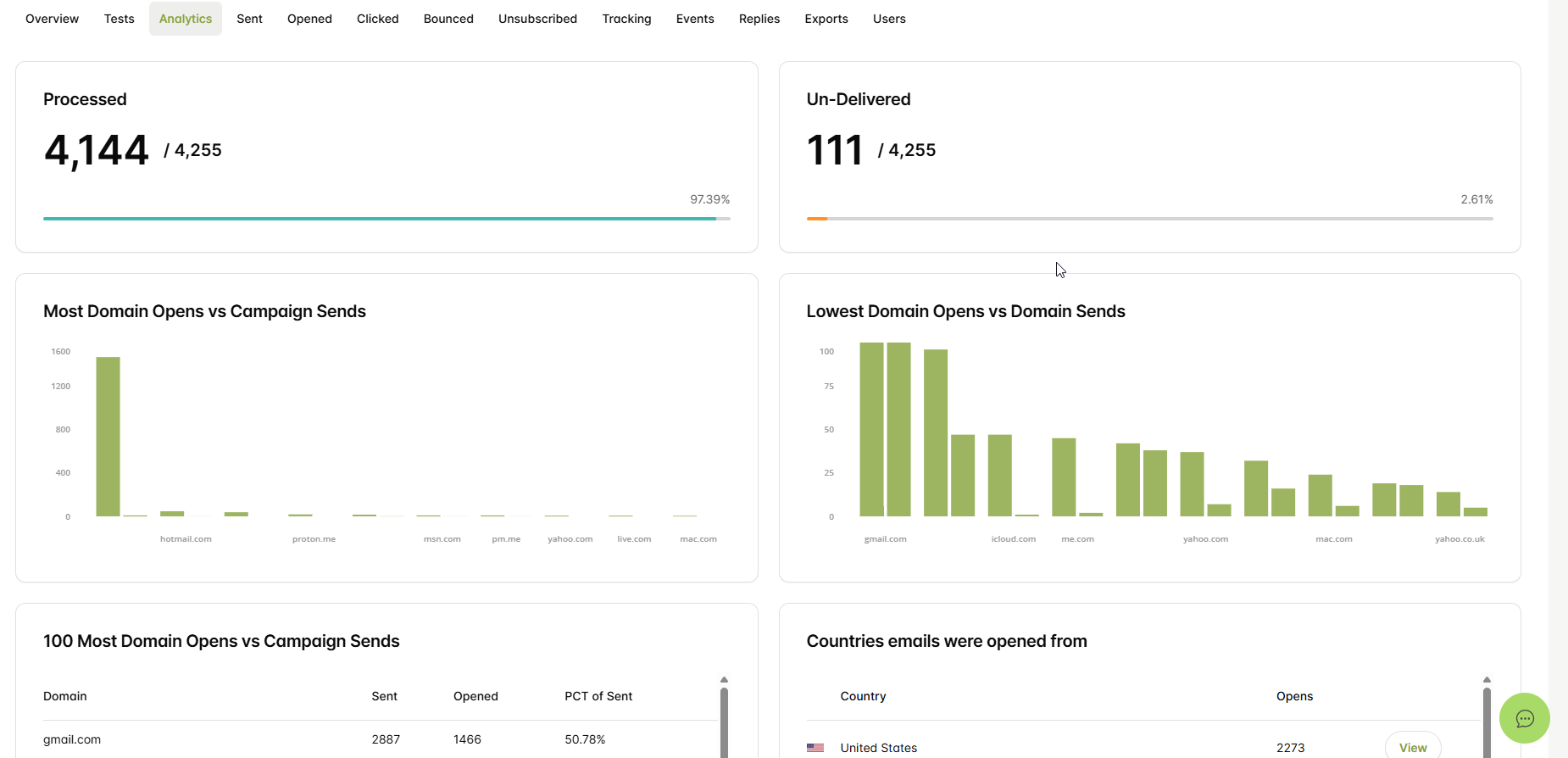Click the View button for United States
Viewport: 1568px width, 758px height.
click(x=1413, y=747)
